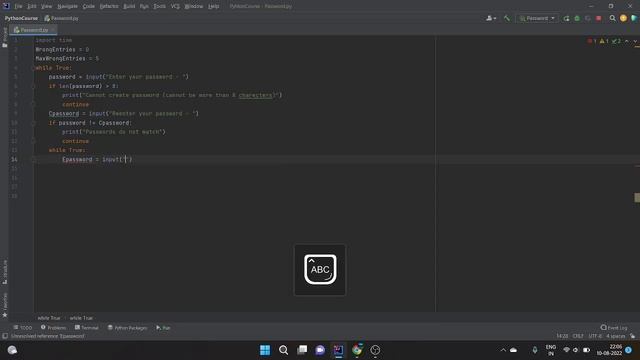Image resolution: width=640 pixels, height=360 pixels.
Task: Open the Problems tool window
Action: click(x=53, y=328)
